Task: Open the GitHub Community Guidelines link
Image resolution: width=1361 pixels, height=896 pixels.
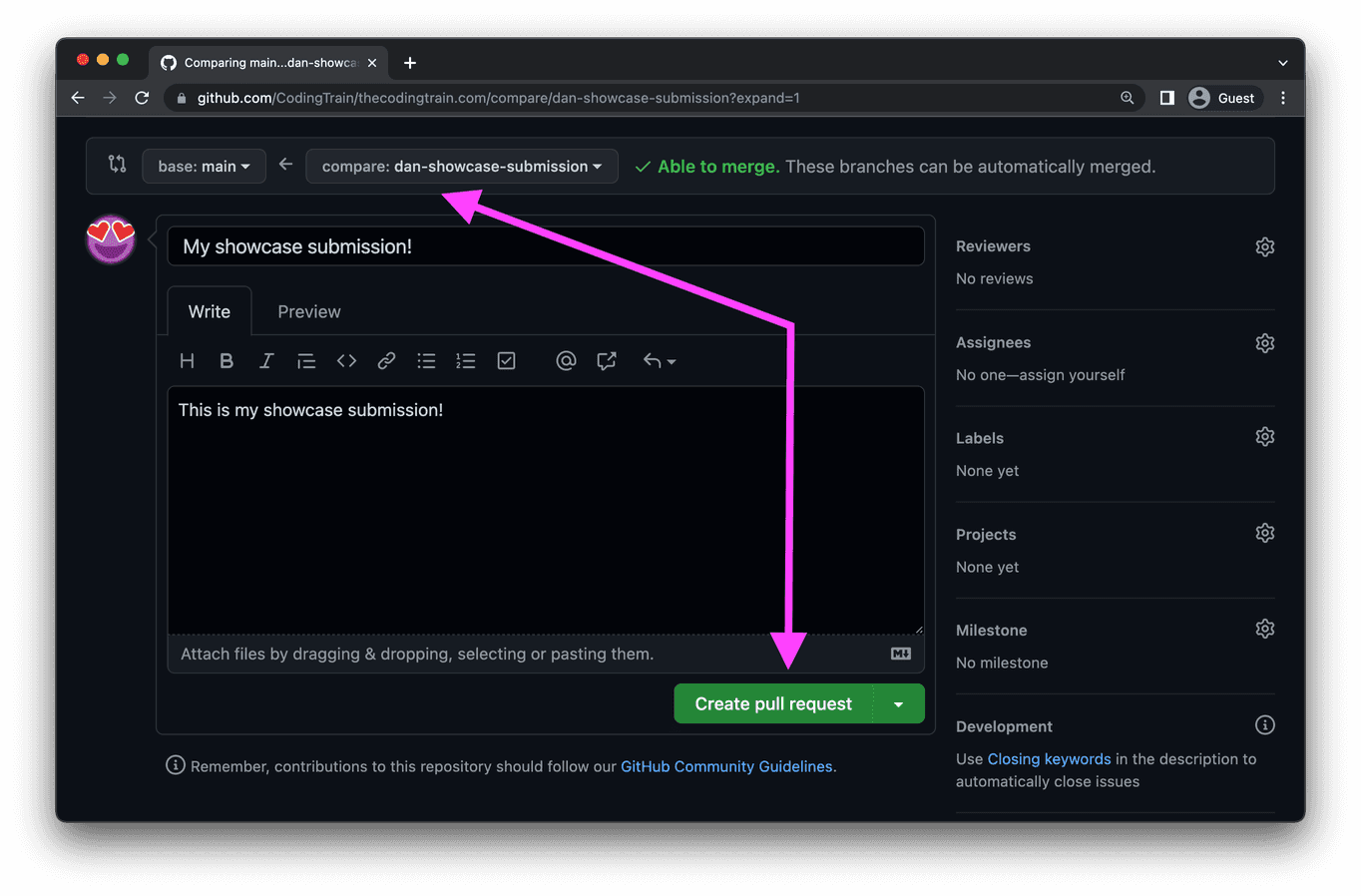Action: [x=726, y=766]
